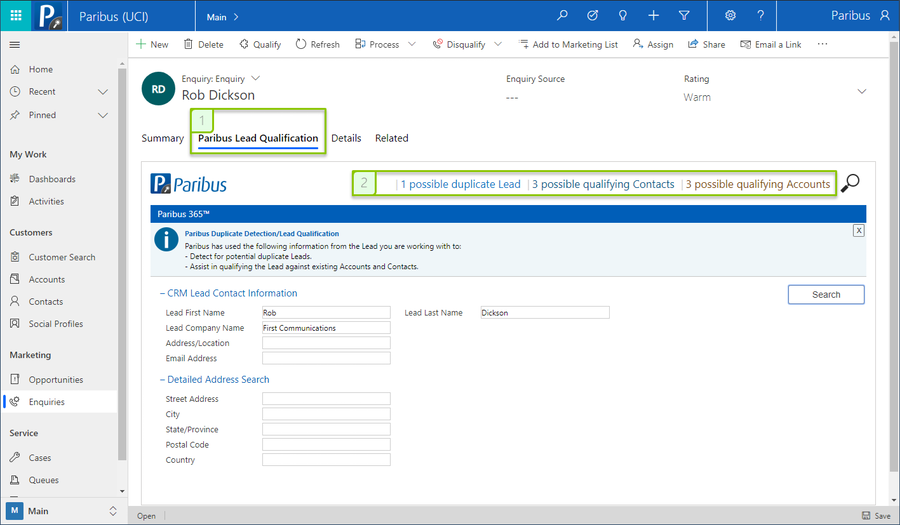Open 3 possible qualifying Accounts link
Viewport: 900px width, 525px height.
click(758, 184)
